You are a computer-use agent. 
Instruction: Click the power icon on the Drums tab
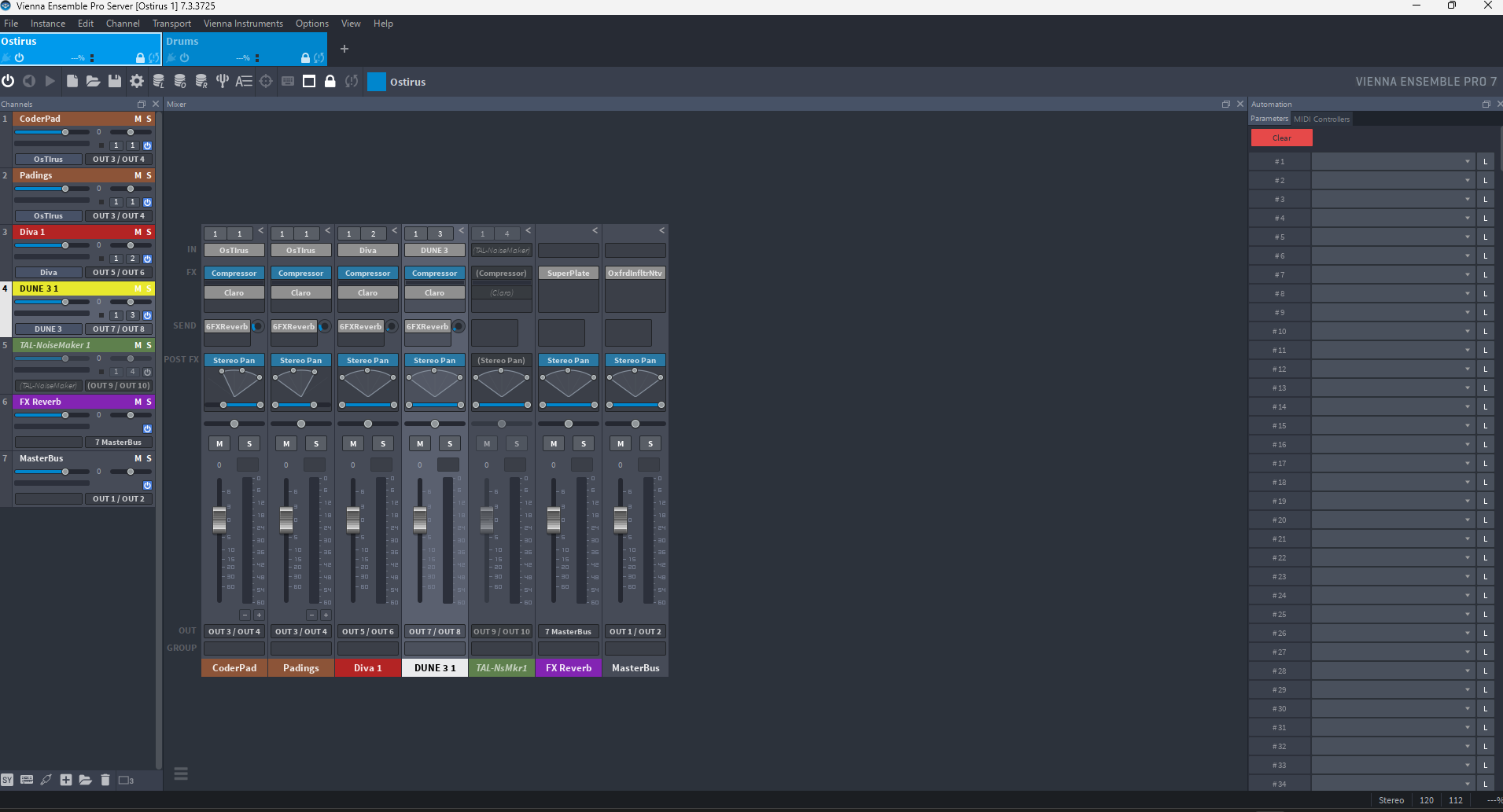184,58
